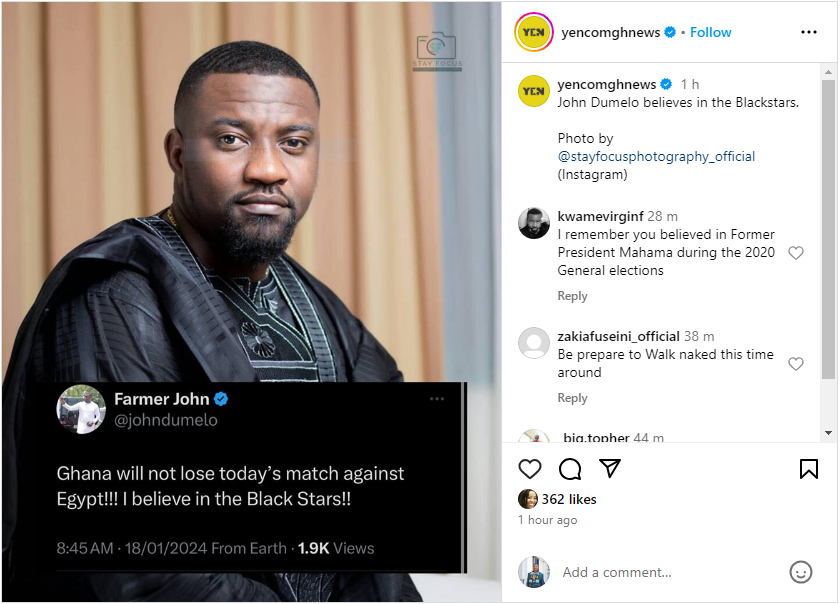Image resolution: width=840 pixels, height=604 pixels.
Task: Reply to kwamevirginf's comment
Action: [572, 296]
